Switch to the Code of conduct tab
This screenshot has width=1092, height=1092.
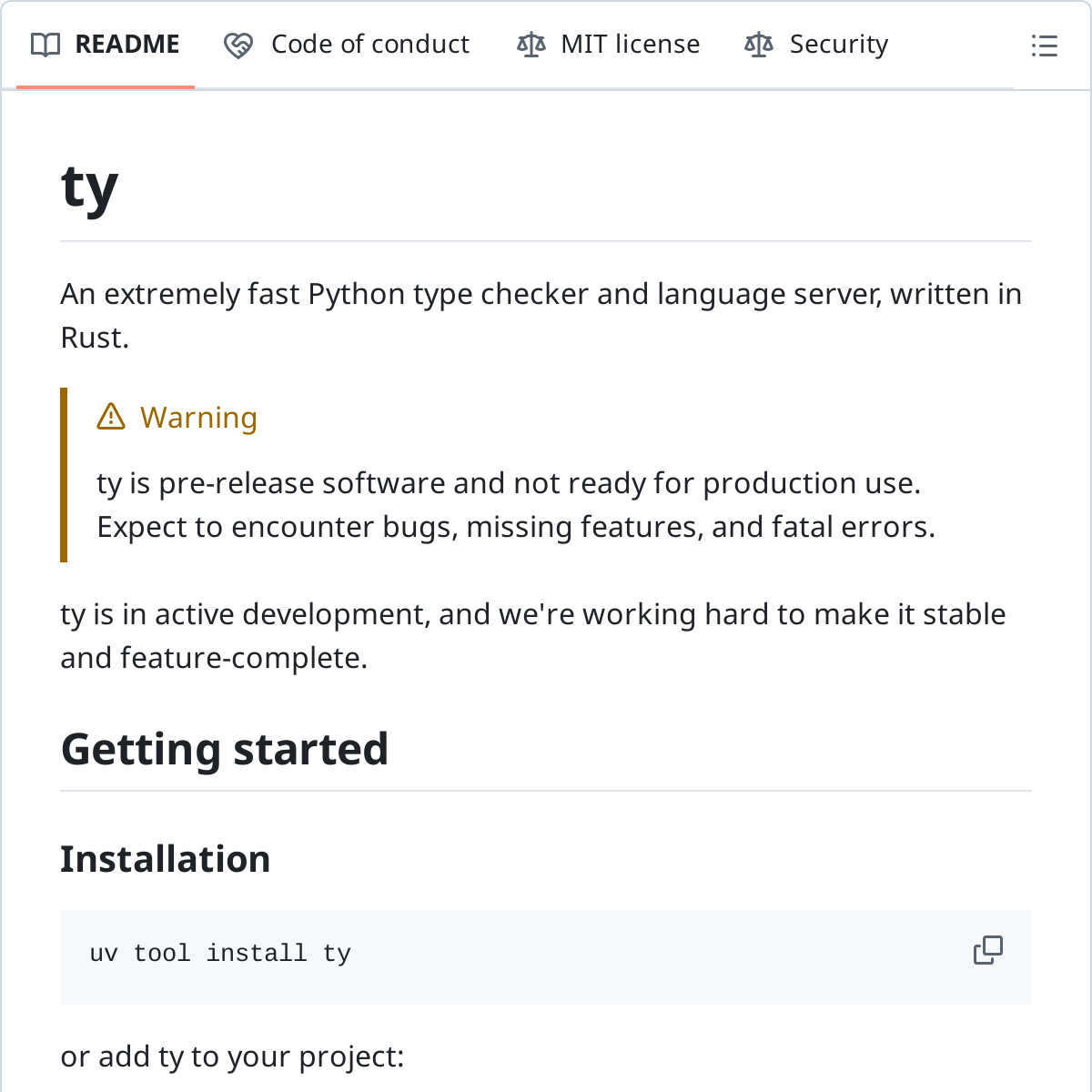click(x=347, y=45)
